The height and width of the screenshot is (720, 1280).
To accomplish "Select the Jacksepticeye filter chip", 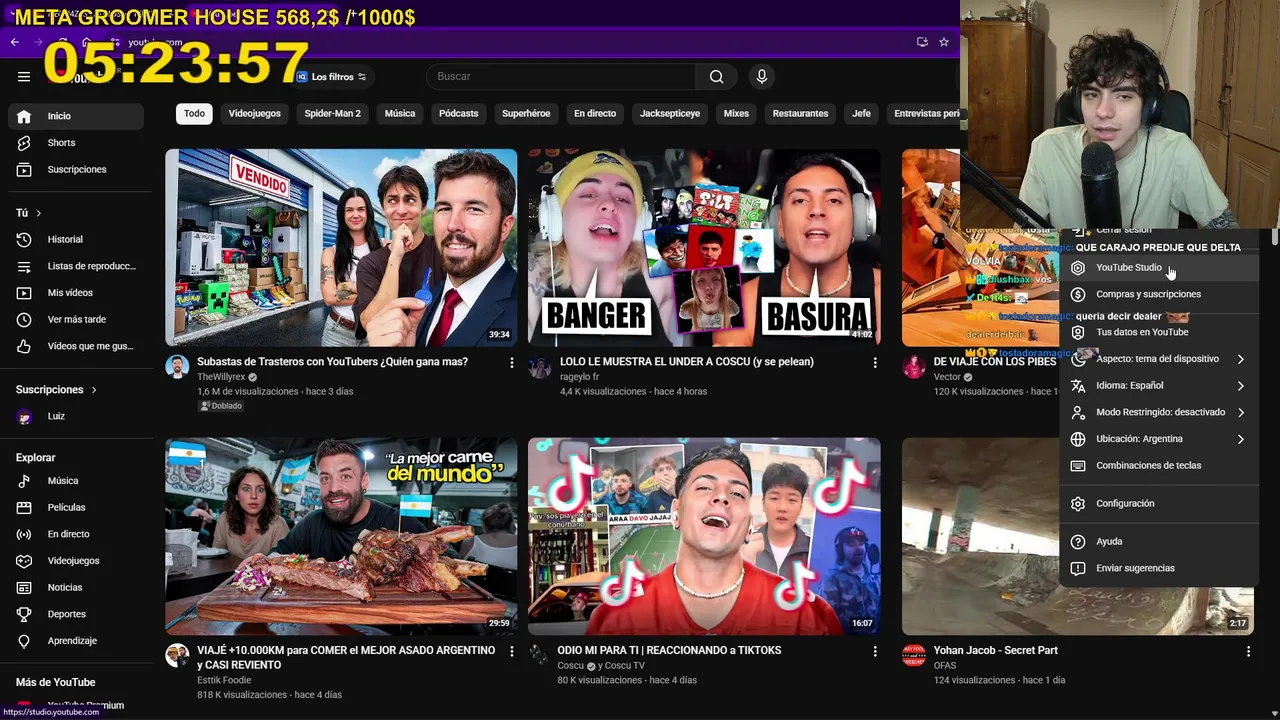I will click(670, 113).
